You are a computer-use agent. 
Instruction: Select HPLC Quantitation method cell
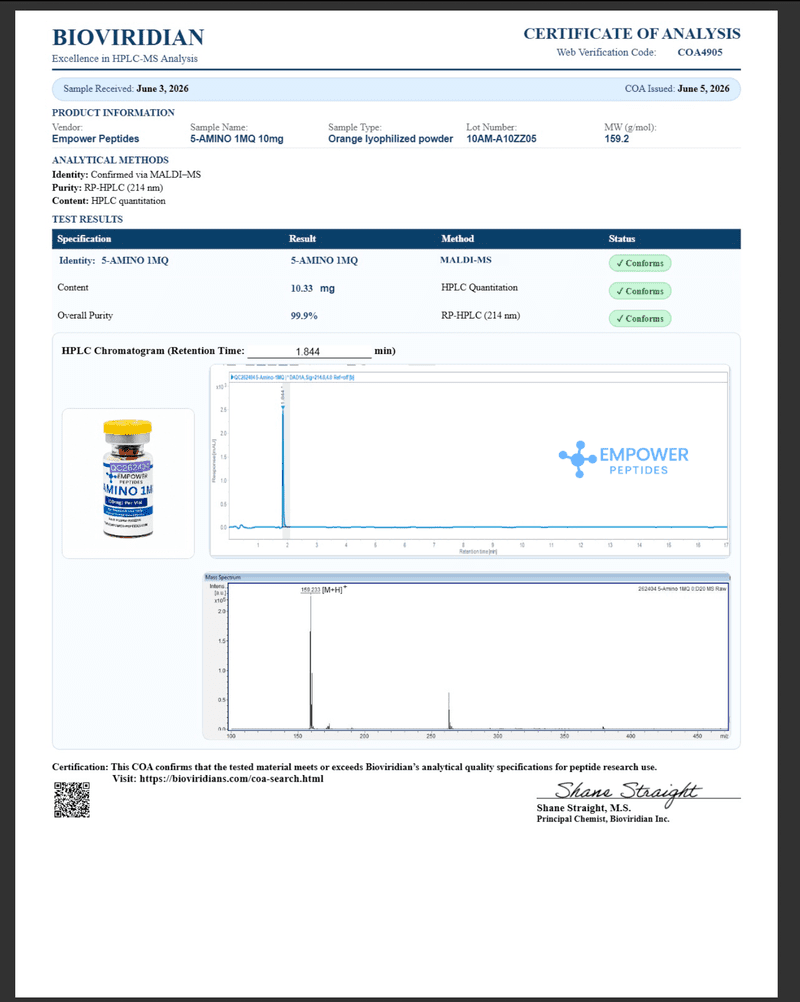(479, 288)
